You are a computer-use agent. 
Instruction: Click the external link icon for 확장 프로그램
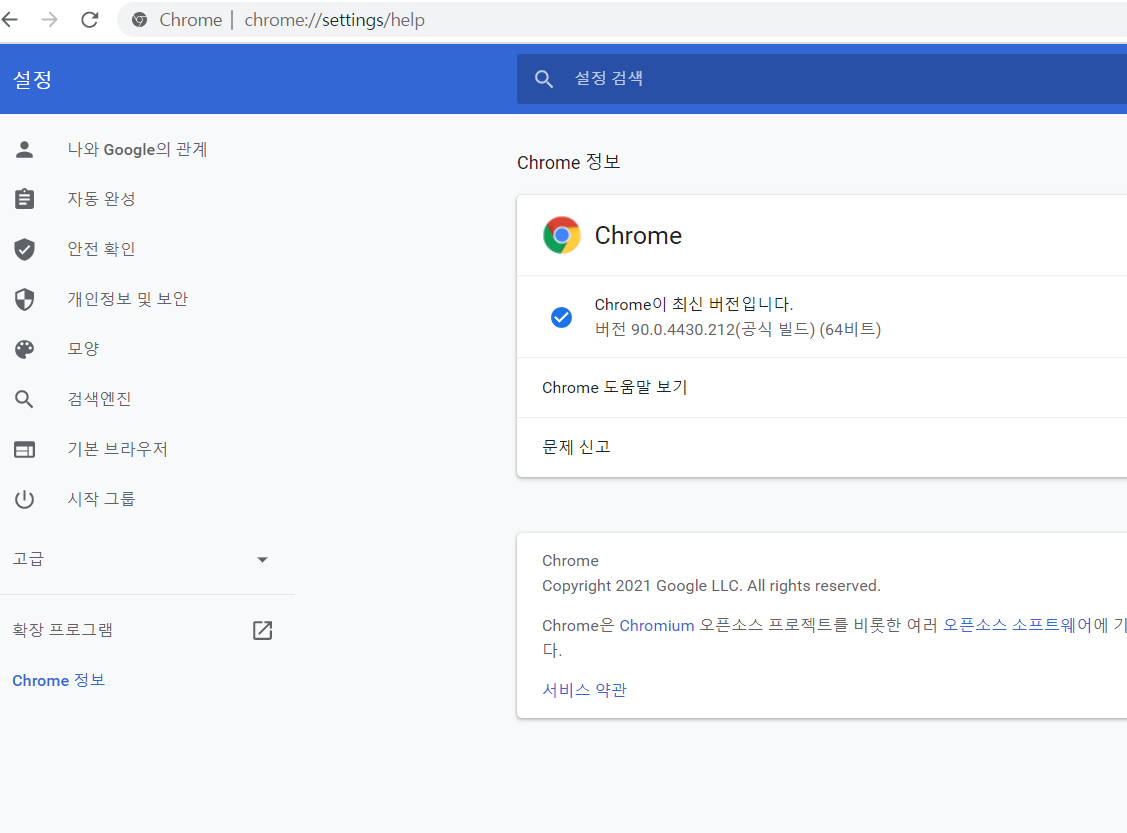coord(262,630)
